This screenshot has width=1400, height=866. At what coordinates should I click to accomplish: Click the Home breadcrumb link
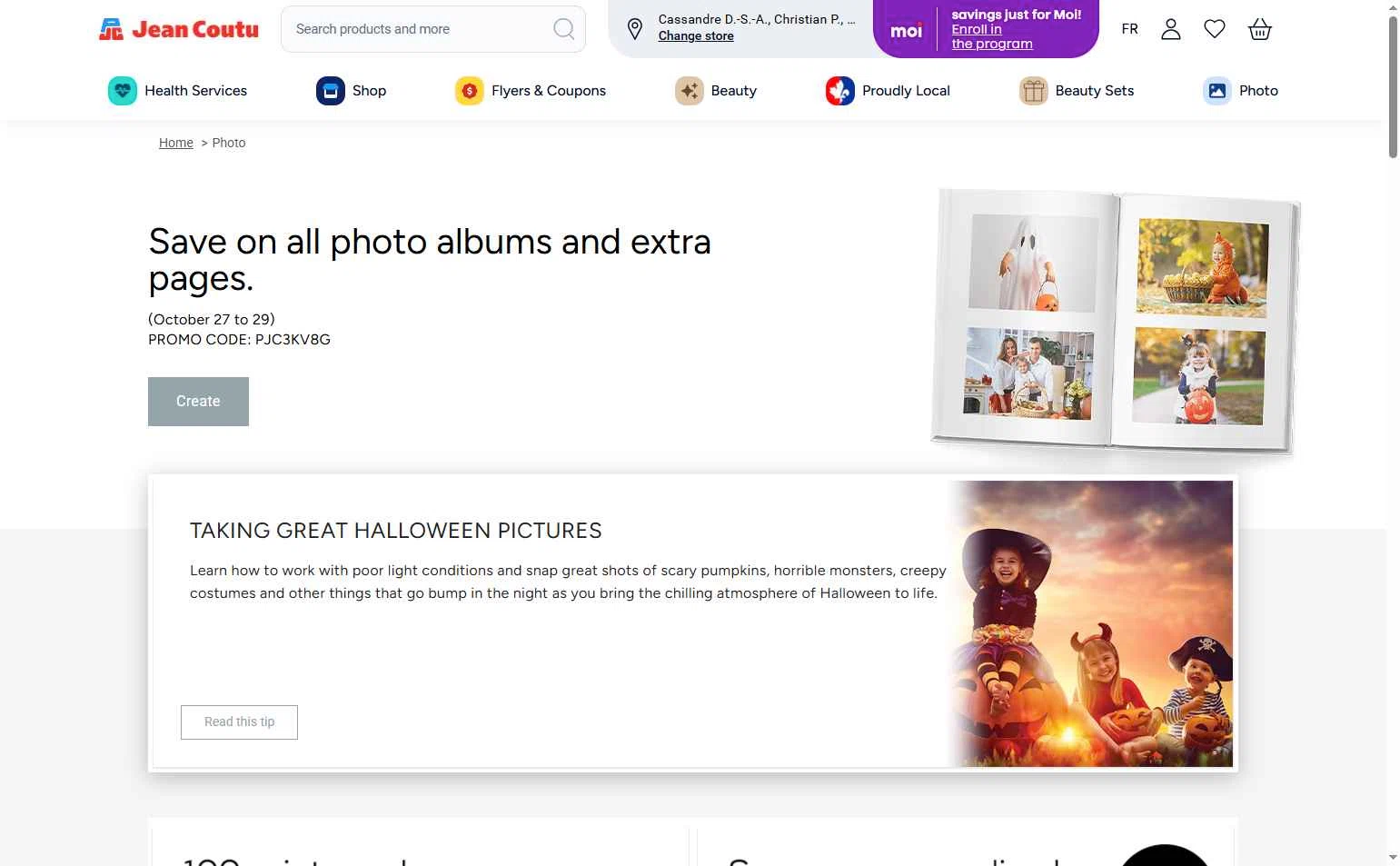point(176,143)
